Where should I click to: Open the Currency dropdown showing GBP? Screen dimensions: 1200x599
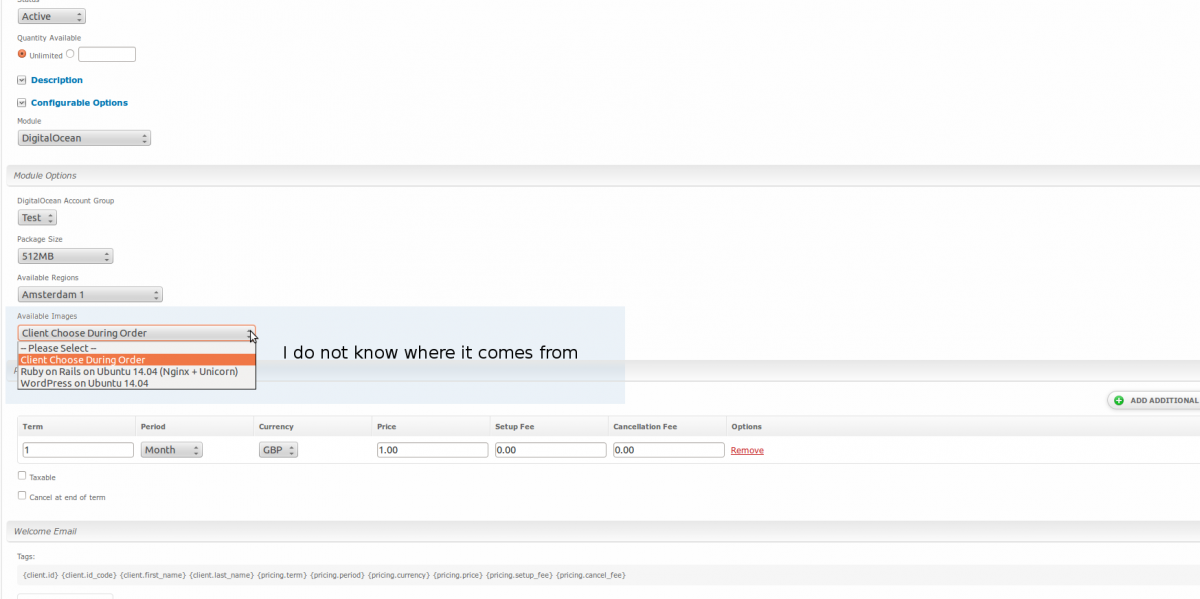(279, 450)
